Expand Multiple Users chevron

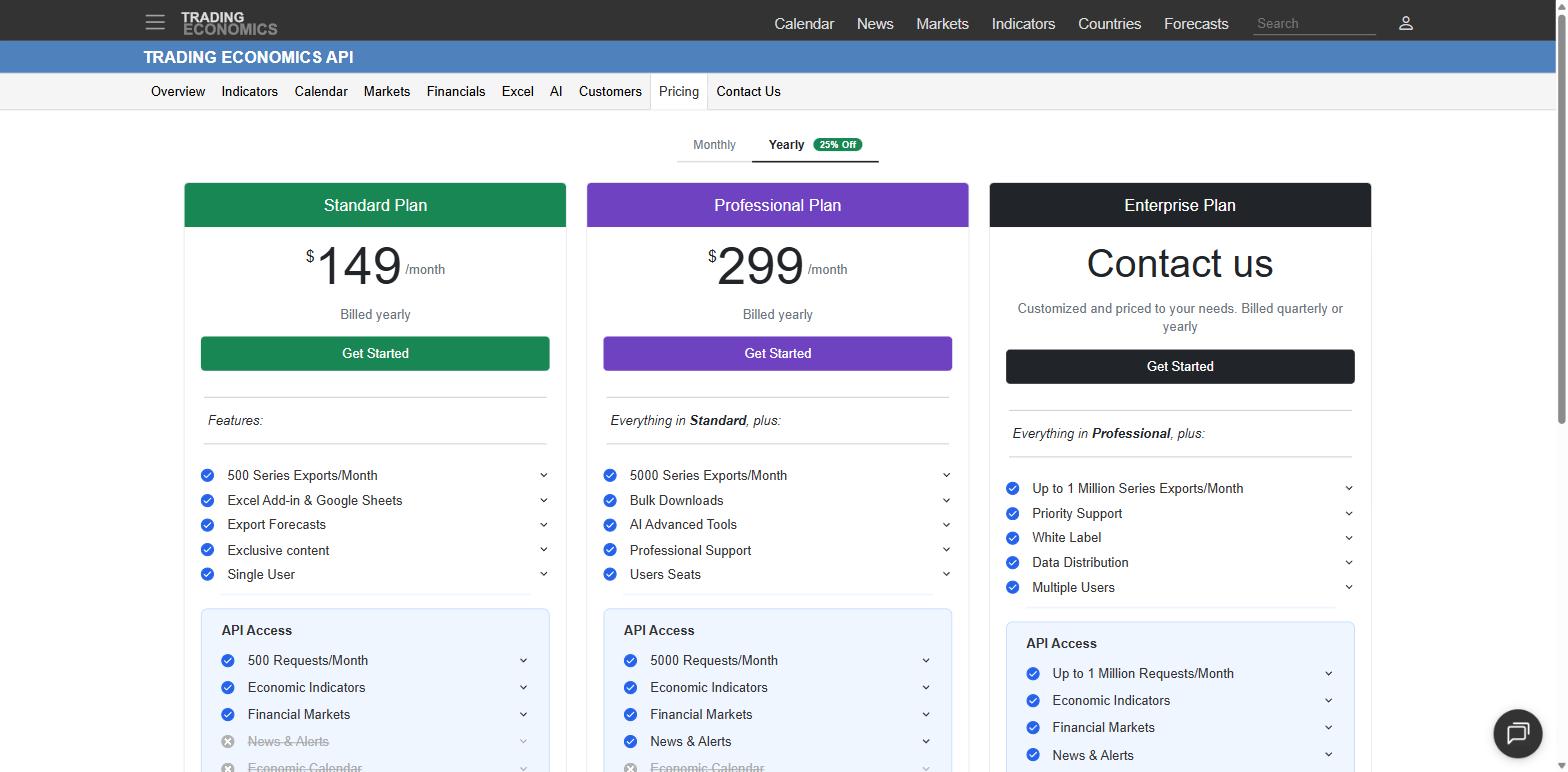(1348, 587)
